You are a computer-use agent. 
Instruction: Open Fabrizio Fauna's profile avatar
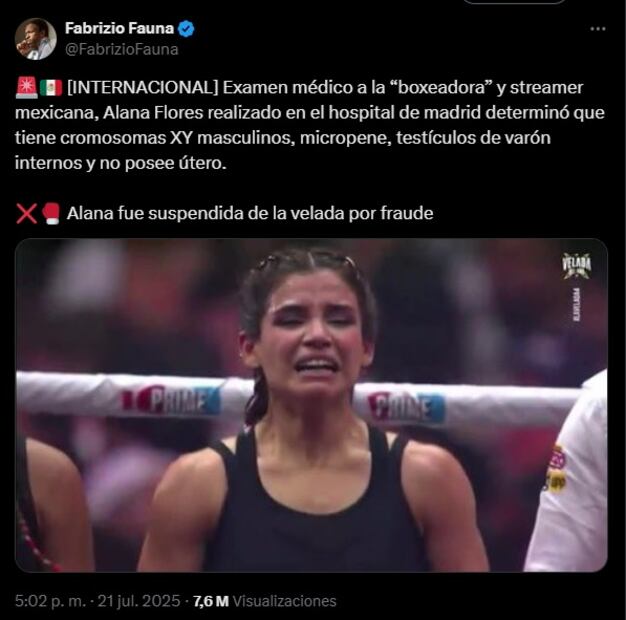pyautogui.click(x=36, y=39)
